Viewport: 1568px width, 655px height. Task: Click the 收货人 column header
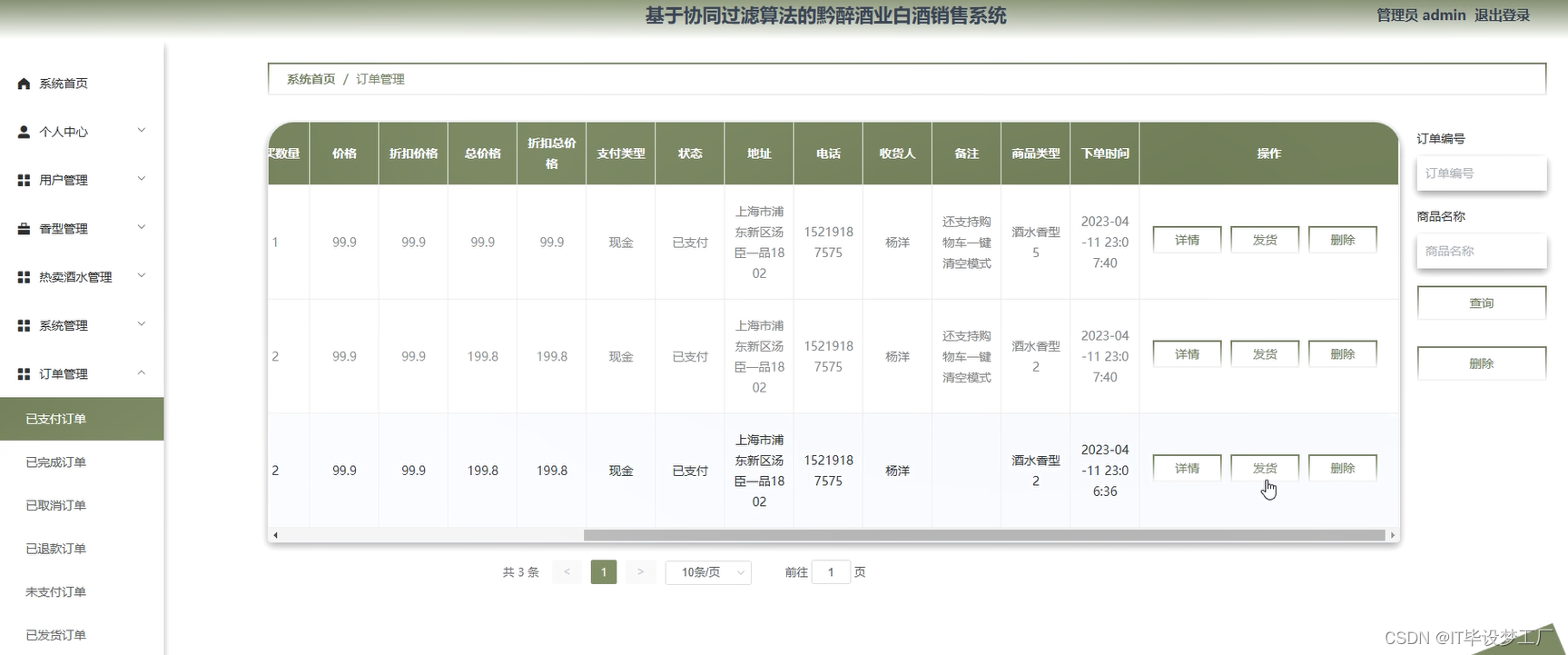(898, 154)
